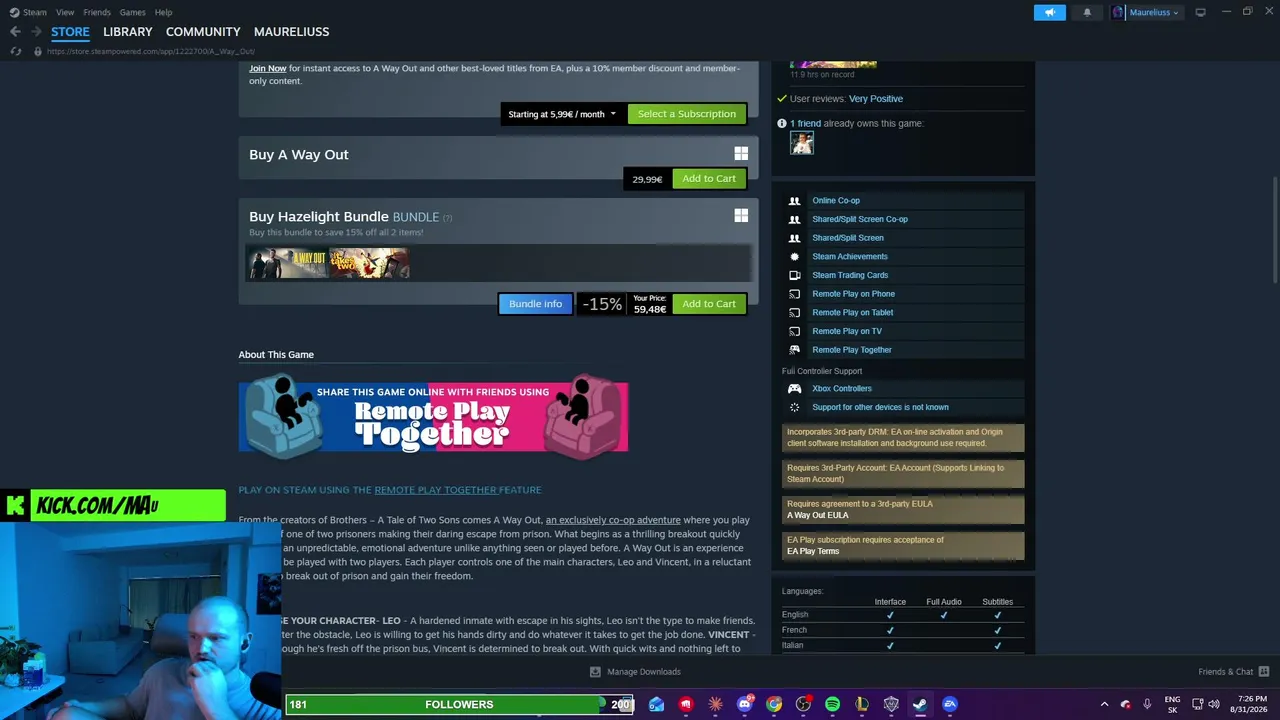The height and width of the screenshot is (720, 1280).
Task: Click the 1 friend link
Action: point(805,123)
